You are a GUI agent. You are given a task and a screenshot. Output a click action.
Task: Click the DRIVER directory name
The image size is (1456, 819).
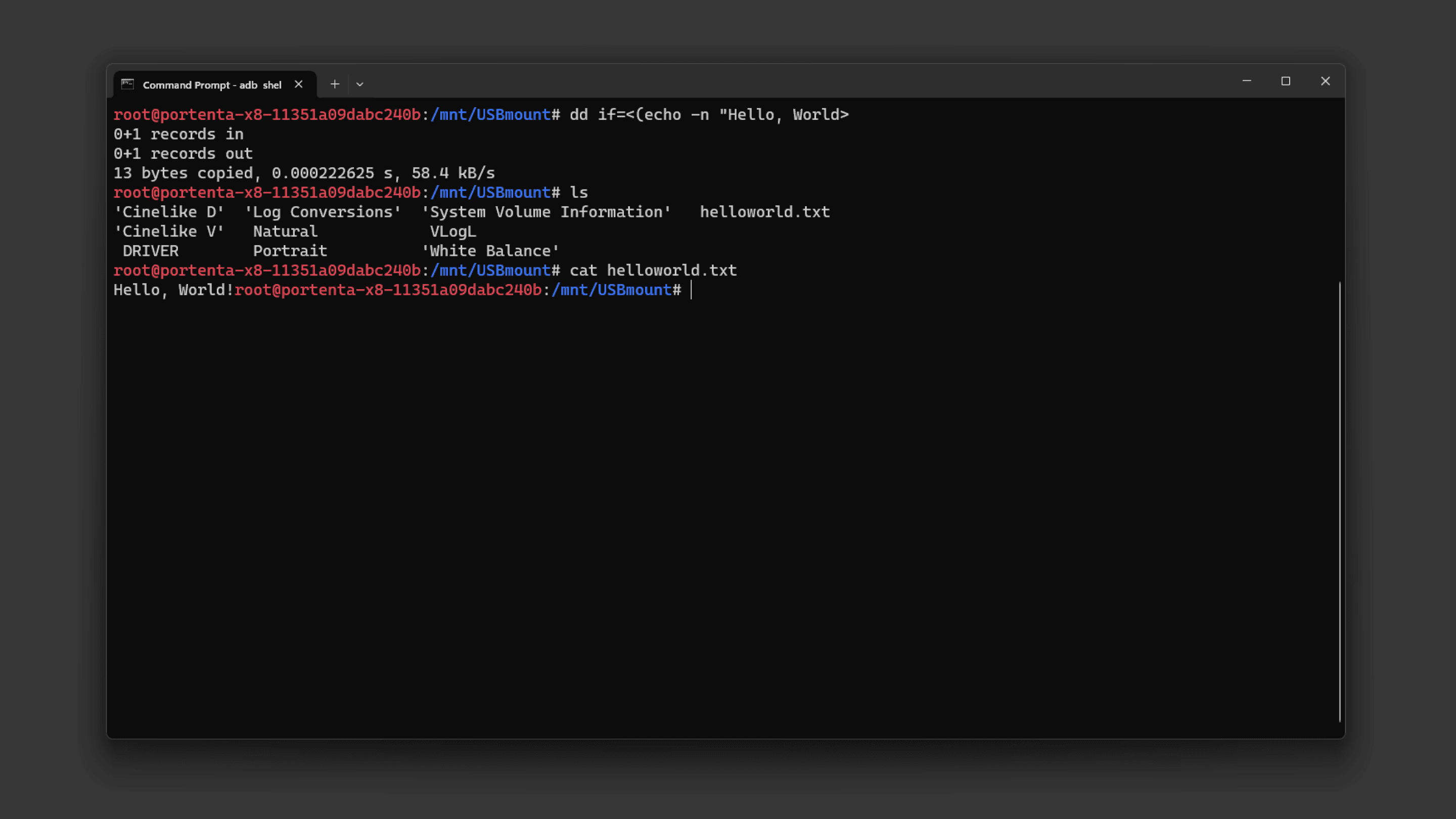tap(150, 251)
